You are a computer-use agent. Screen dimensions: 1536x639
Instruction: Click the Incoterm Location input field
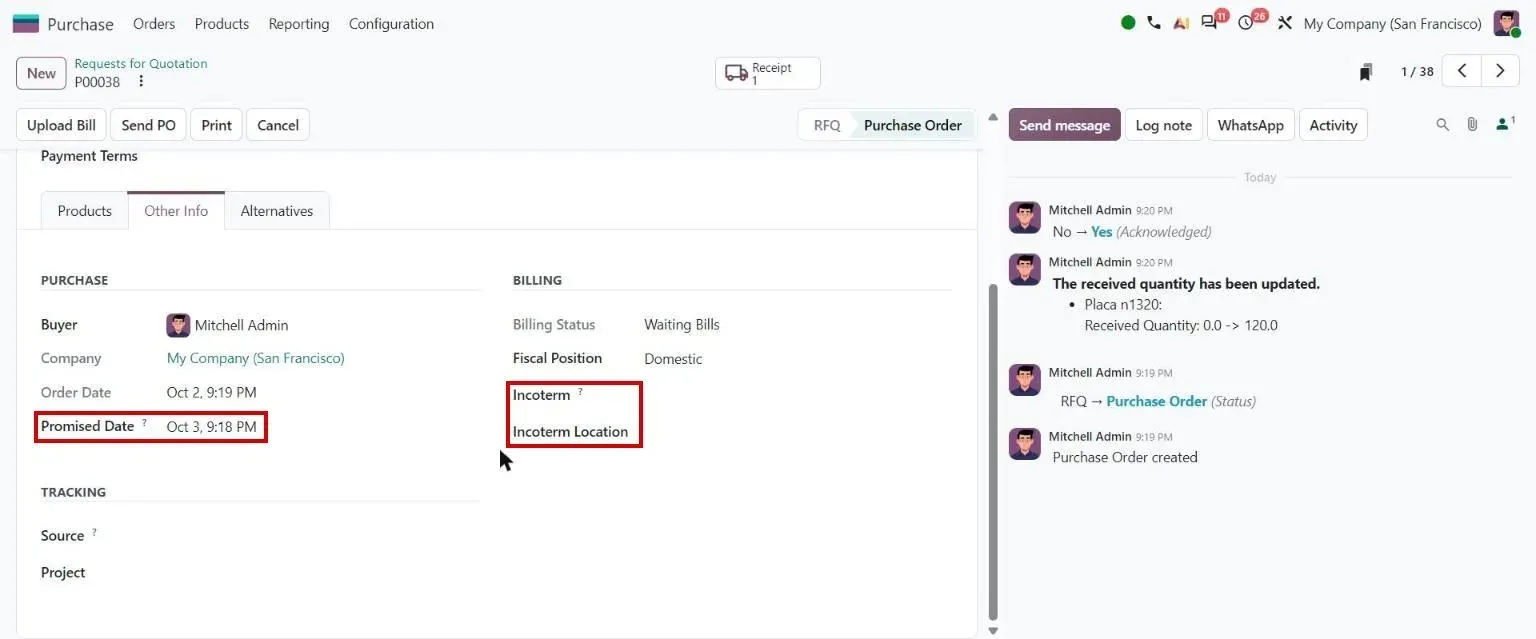pos(796,432)
